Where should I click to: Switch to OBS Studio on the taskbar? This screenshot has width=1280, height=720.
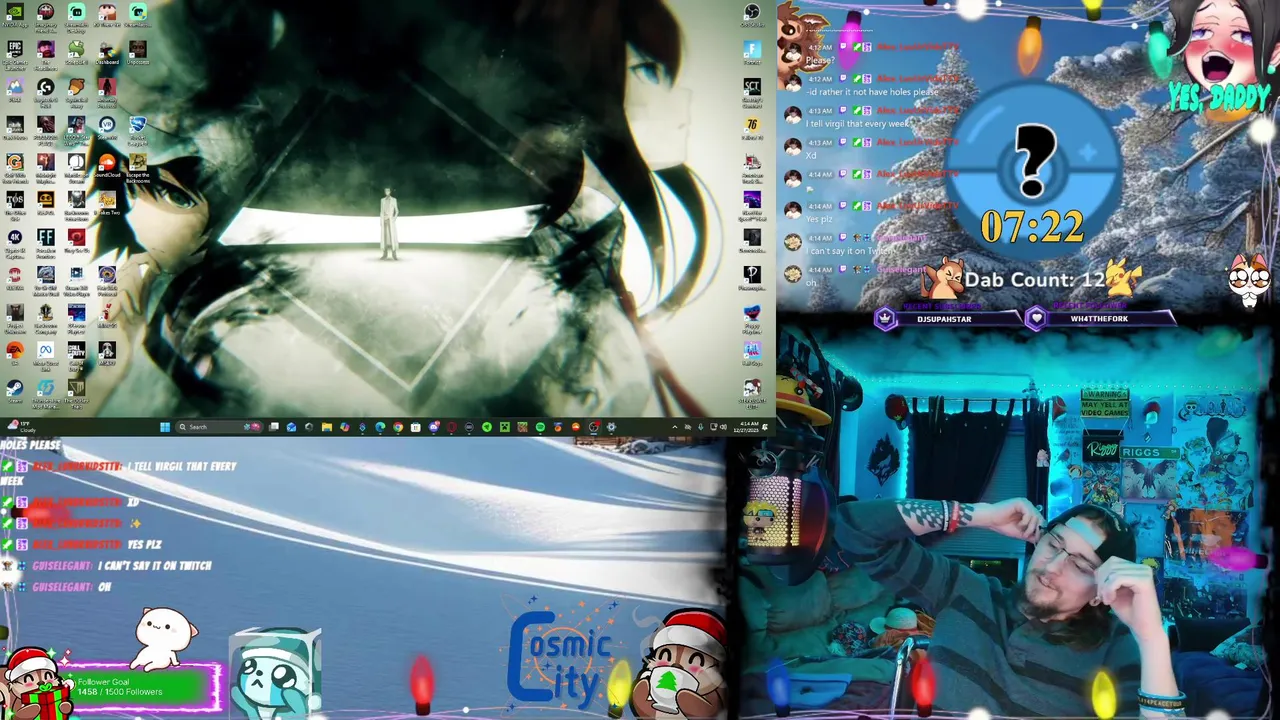(593, 427)
